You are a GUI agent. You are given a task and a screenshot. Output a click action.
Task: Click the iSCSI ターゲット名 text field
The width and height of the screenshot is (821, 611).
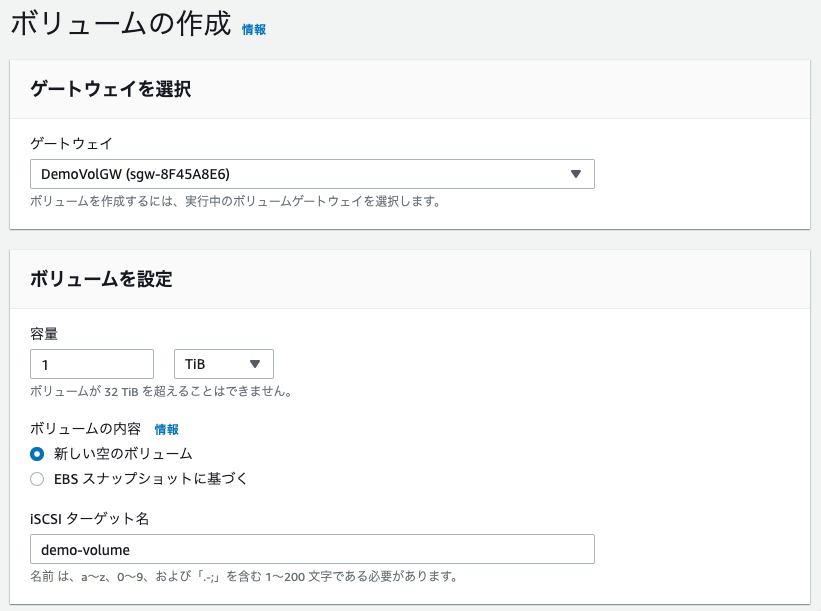click(x=312, y=549)
